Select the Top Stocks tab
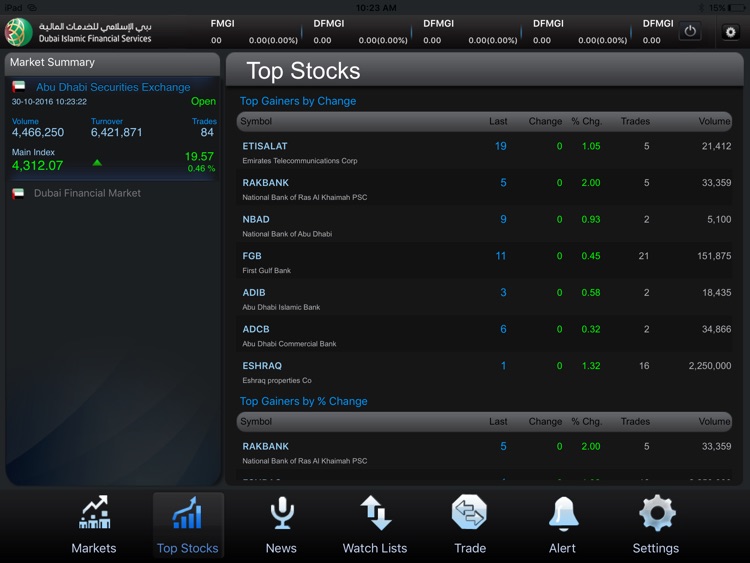The width and height of the screenshot is (750, 563). tap(188, 525)
